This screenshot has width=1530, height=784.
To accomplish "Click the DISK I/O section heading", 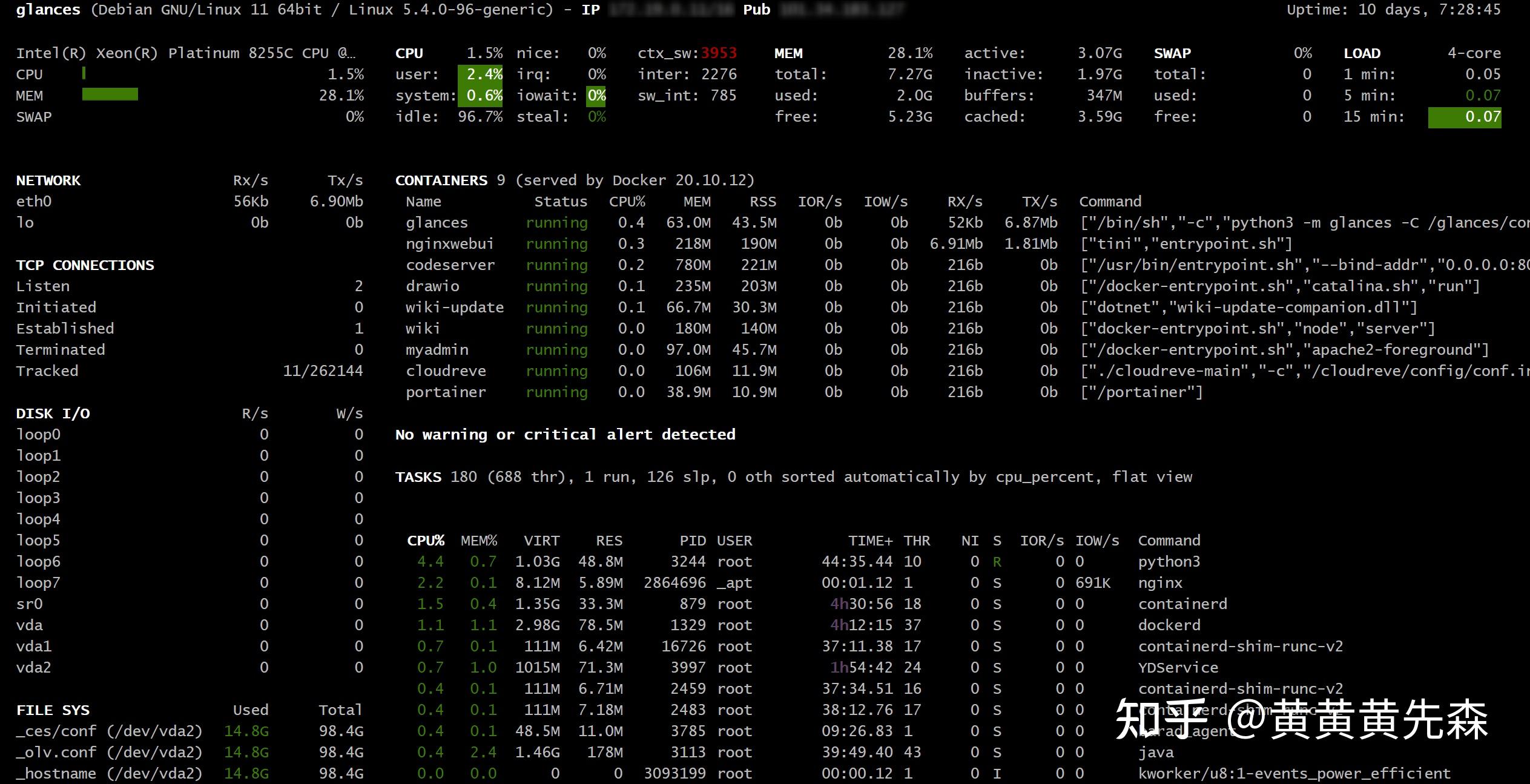I will pos(53,413).
